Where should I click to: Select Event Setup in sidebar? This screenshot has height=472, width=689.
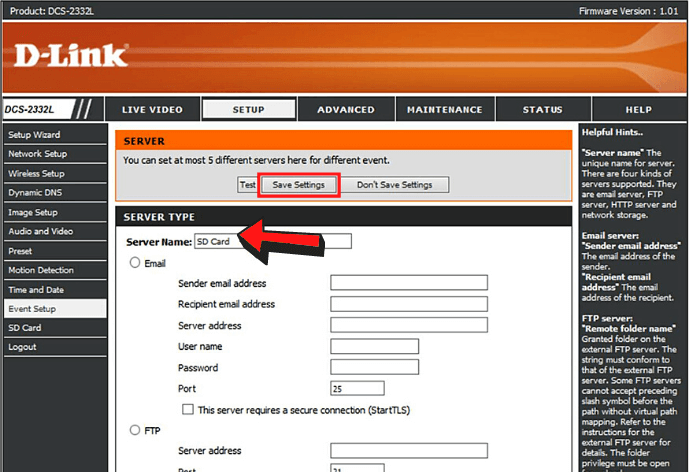pos(55,309)
